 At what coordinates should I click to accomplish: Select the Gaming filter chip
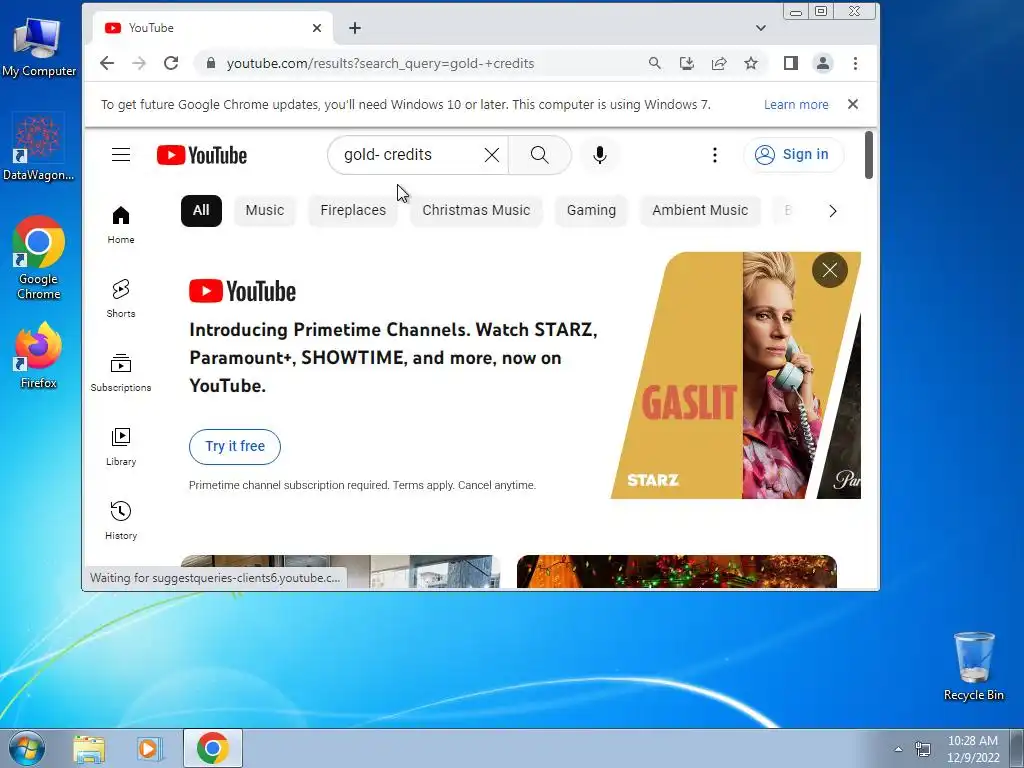(591, 210)
